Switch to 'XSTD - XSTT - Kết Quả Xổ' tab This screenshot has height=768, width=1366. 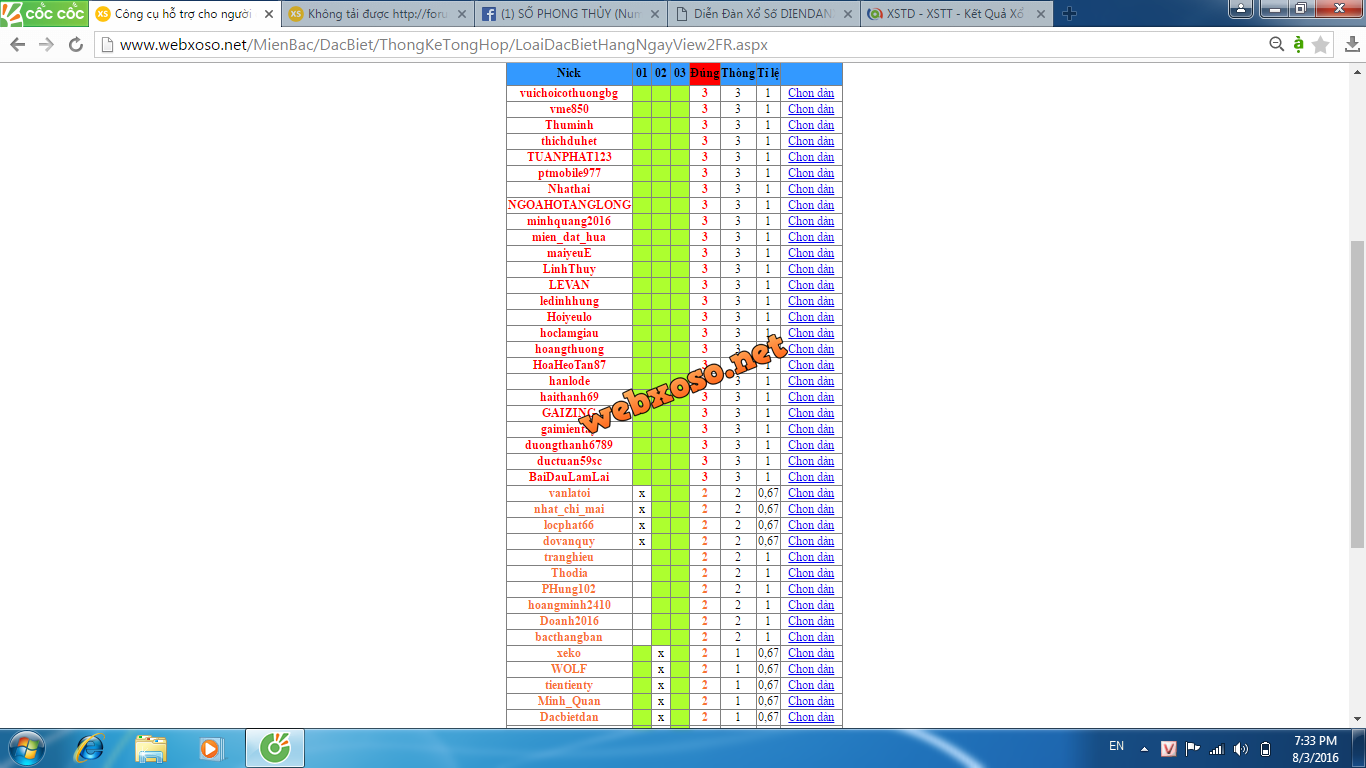pos(955,14)
